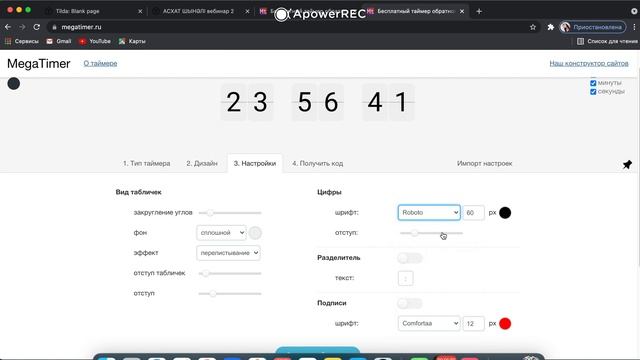The image size is (640, 360).
Task: Edit the Разделитель текст field
Action: [405, 278]
